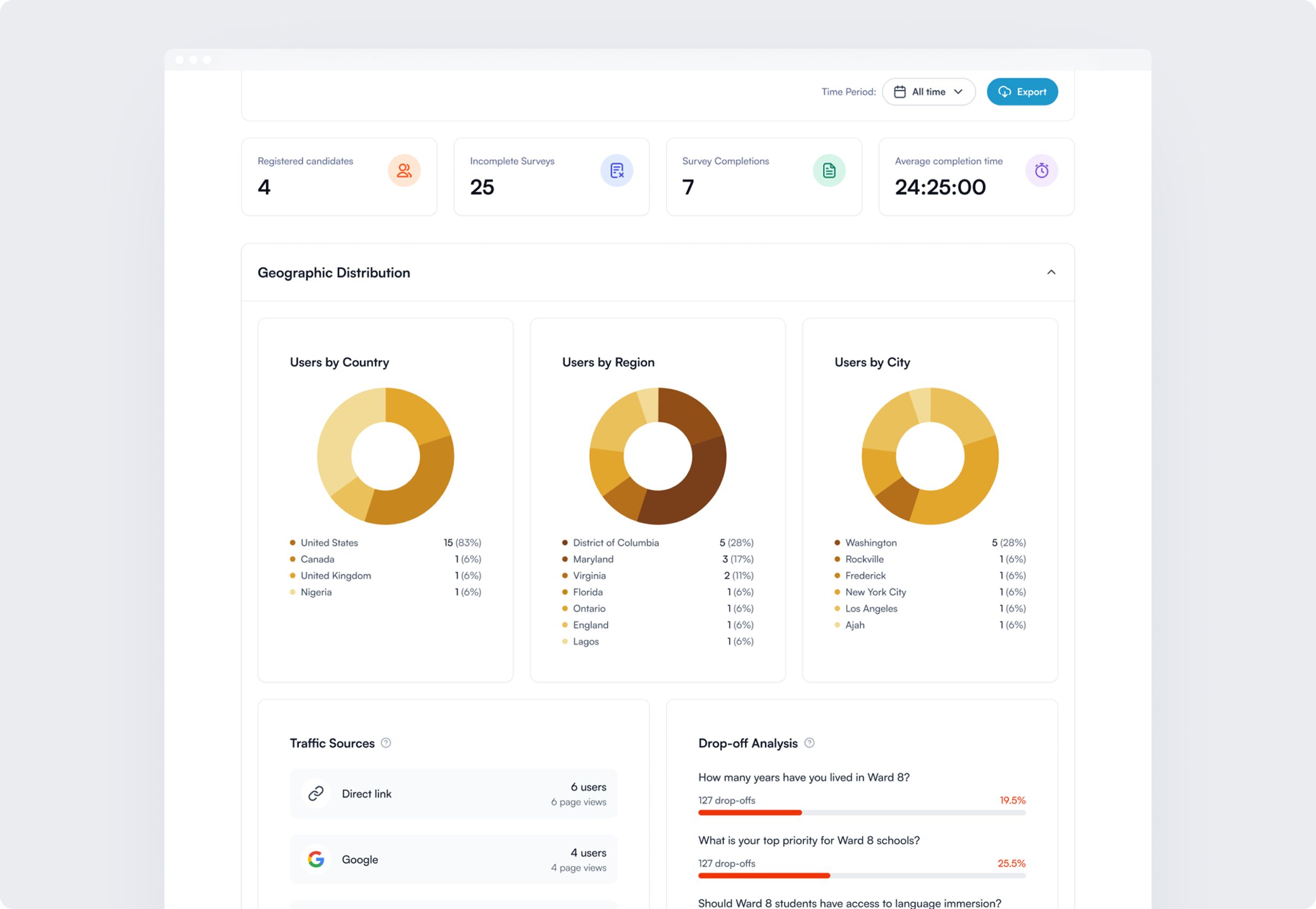Click the help icon beside Traffic Sources
This screenshot has height=909, width=1316.
[385, 743]
